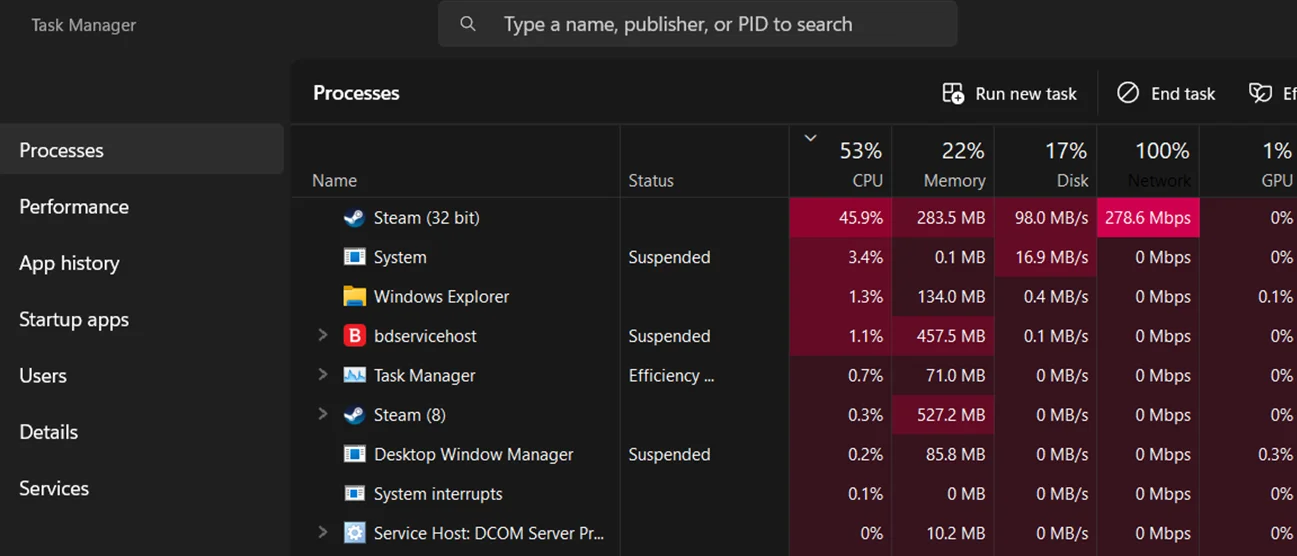Sort by the GPU column header
This screenshot has height=556, width=1297.
pos(1249,161)
